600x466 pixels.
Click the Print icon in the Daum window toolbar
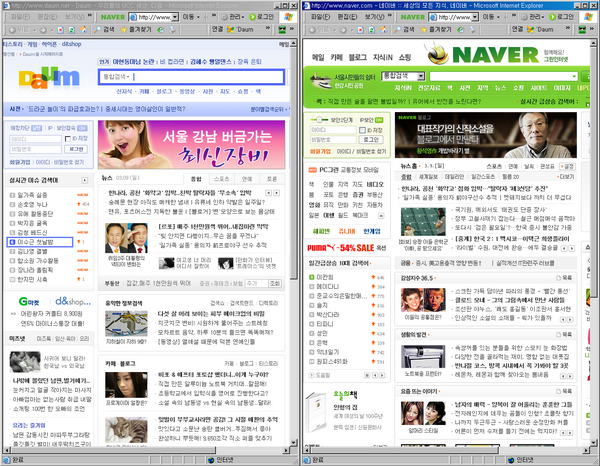pos(172,30)
